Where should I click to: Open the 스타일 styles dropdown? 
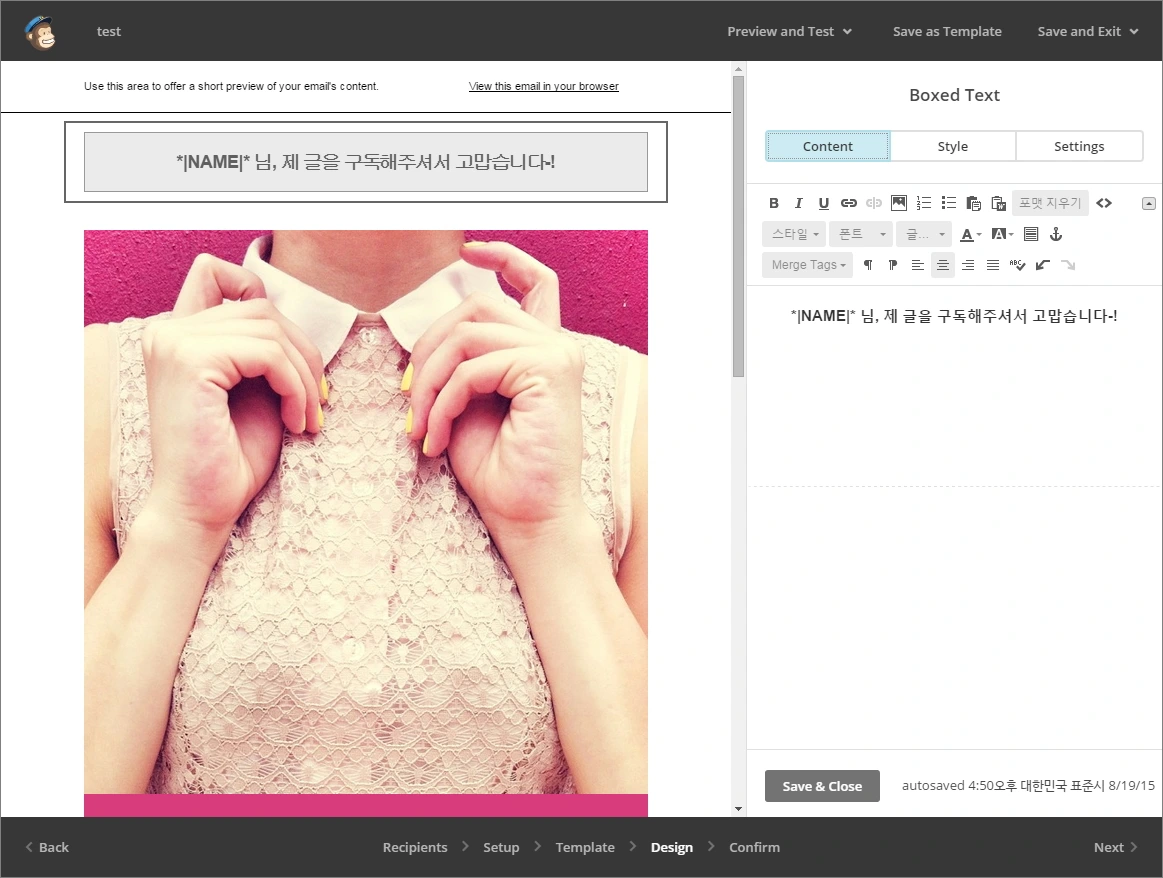[x=794, y=234]
